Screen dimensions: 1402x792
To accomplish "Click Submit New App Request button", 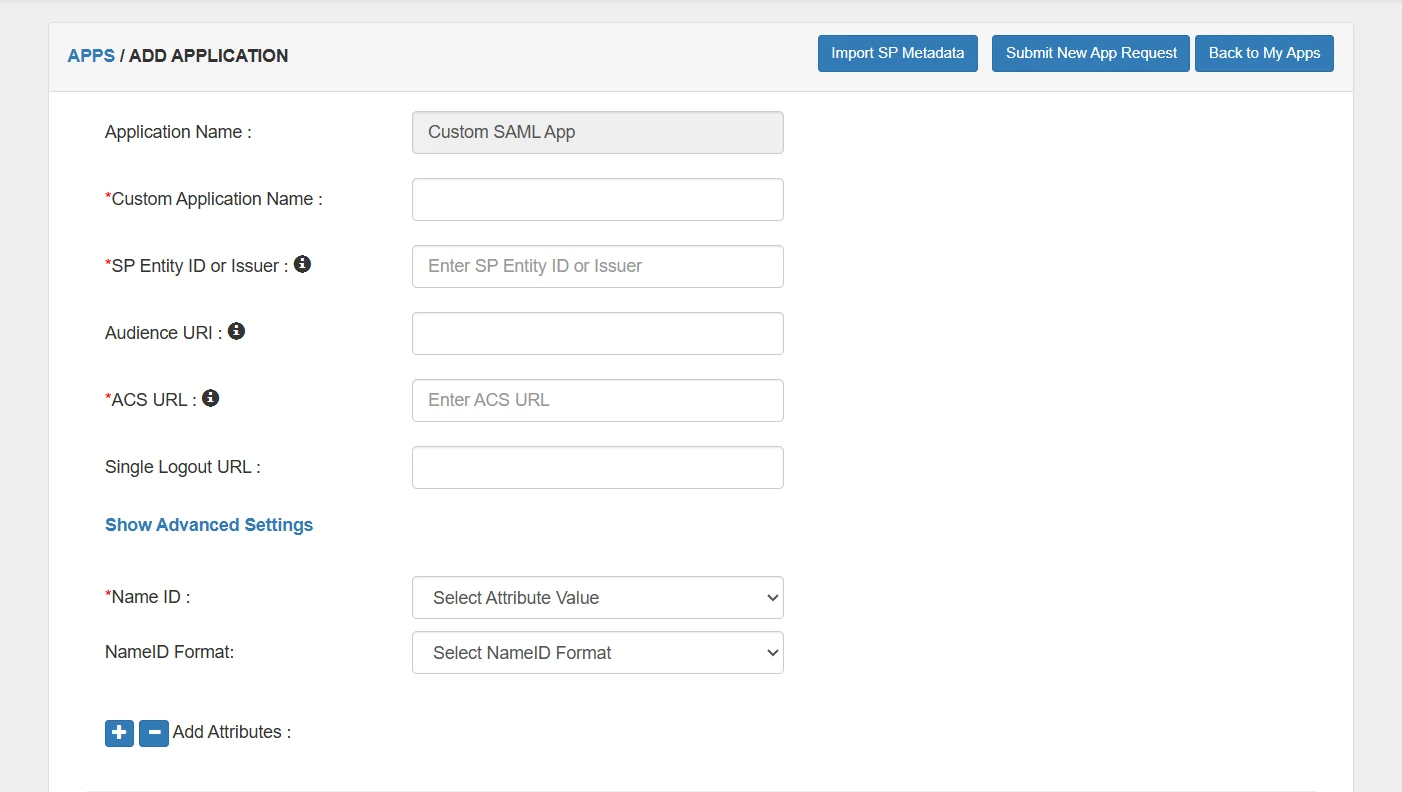I will pyautogui.click(x=1091, y=53).
